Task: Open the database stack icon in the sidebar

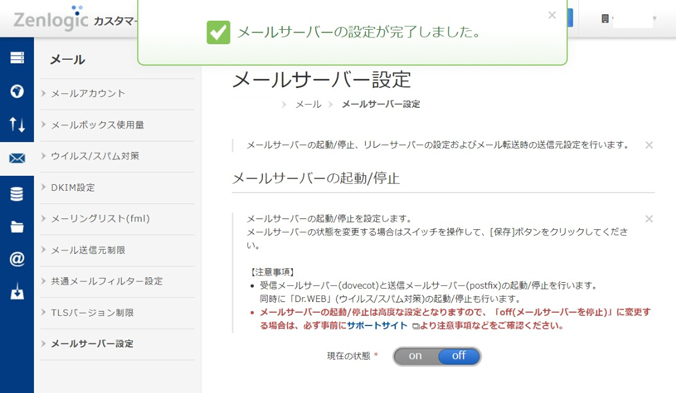Action: (17, 194)
